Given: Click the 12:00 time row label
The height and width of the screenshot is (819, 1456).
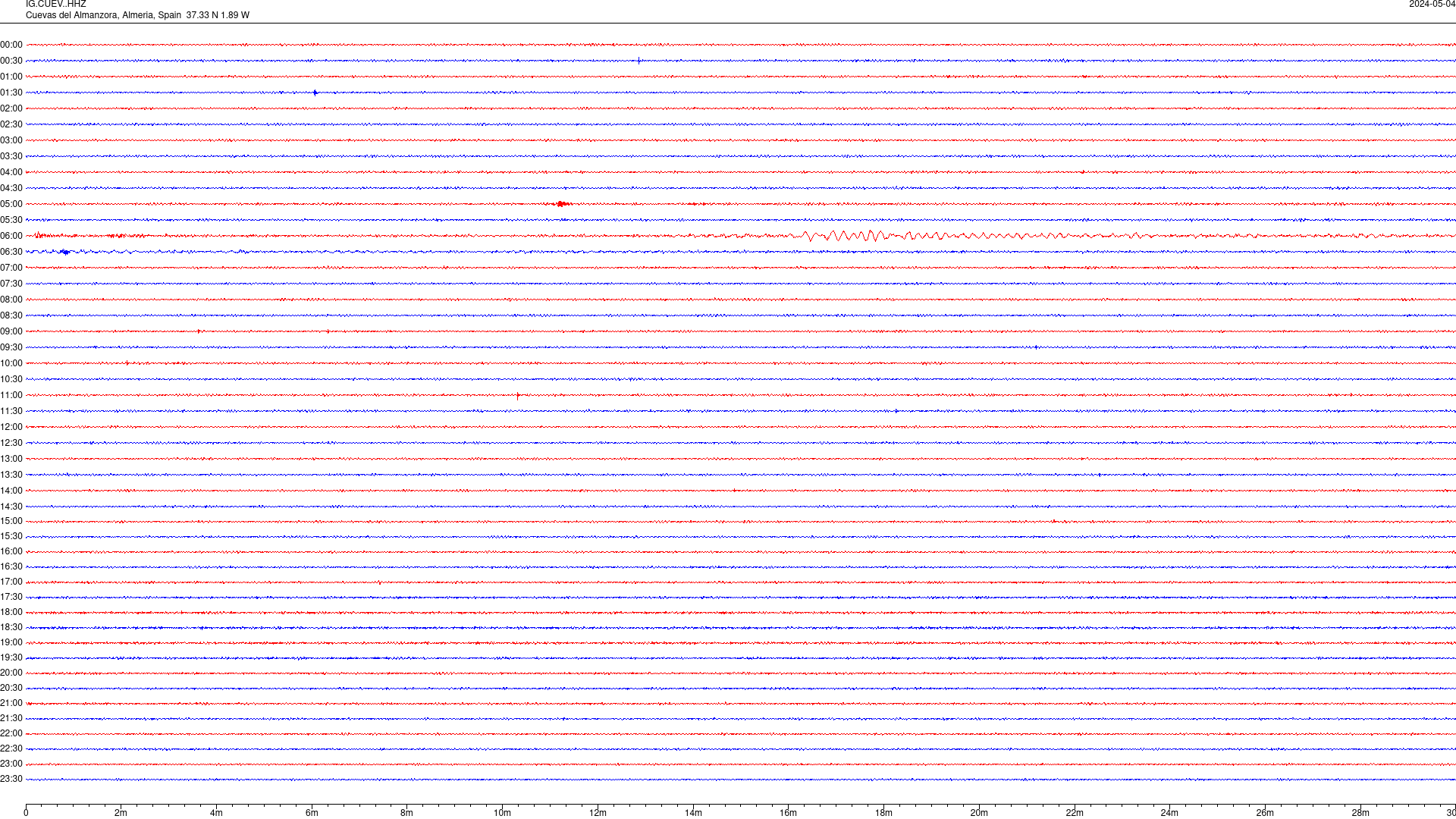Looking at the screenshot, I should point(11,427).
